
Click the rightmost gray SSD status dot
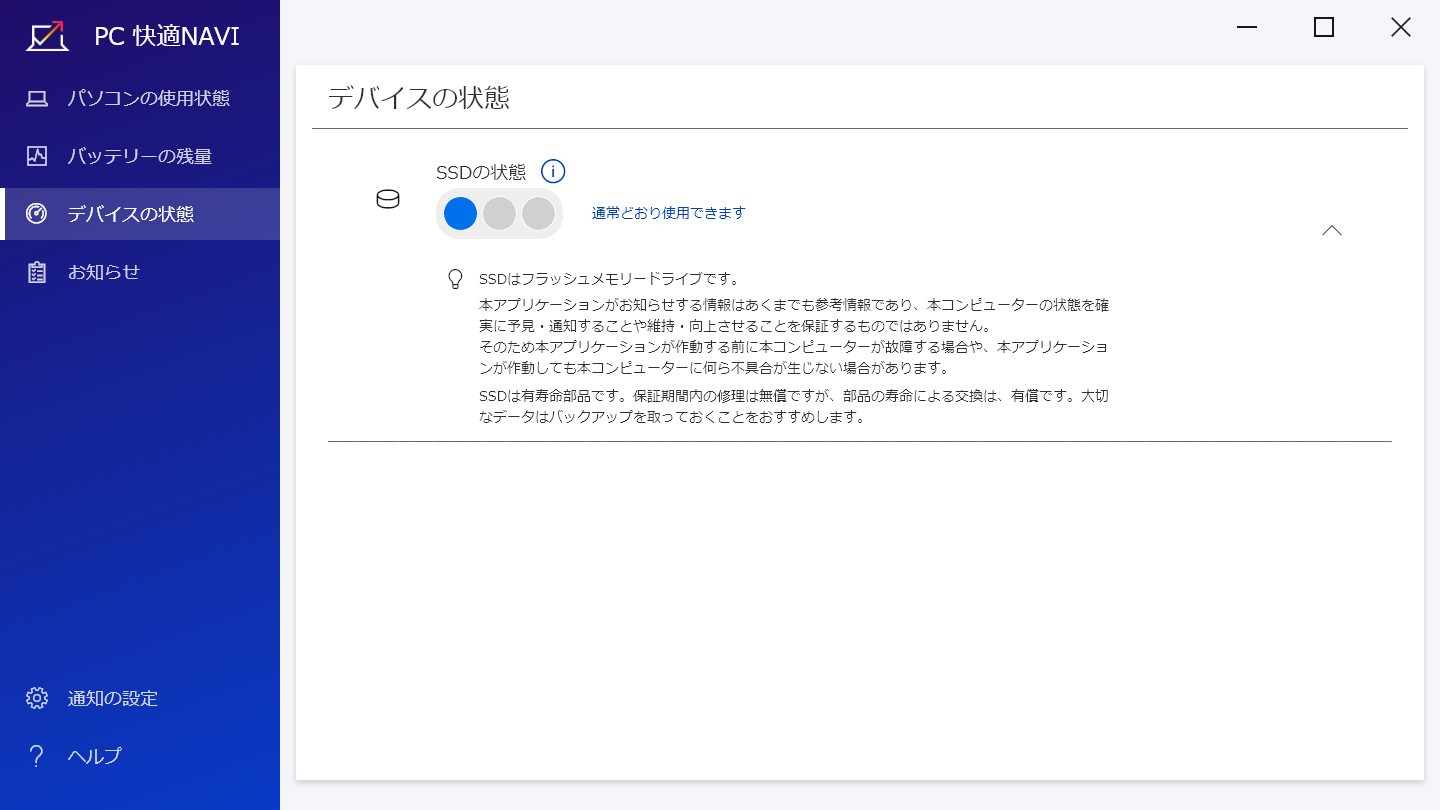click(x=538, y=214)
